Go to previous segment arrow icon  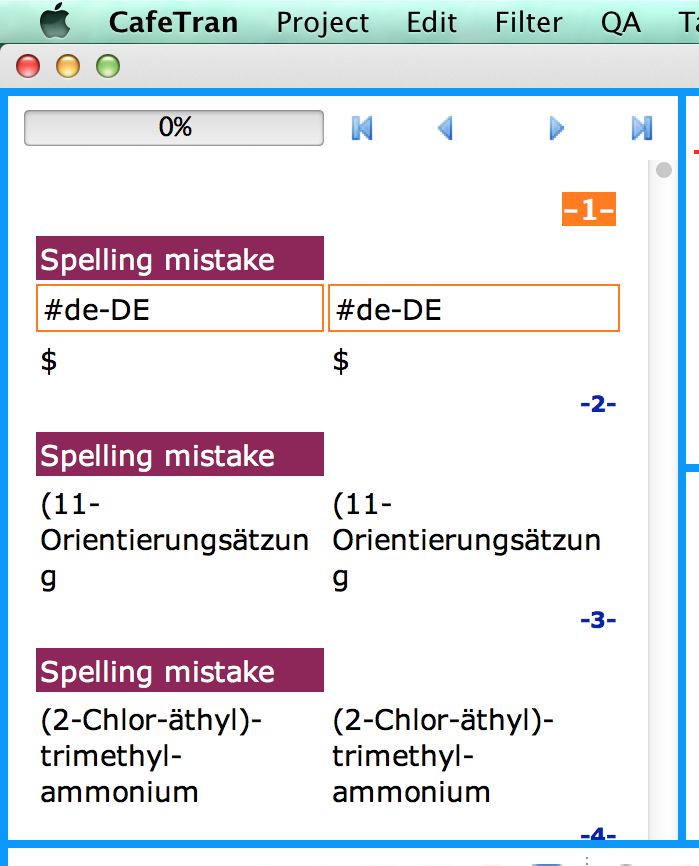point(446,128)
